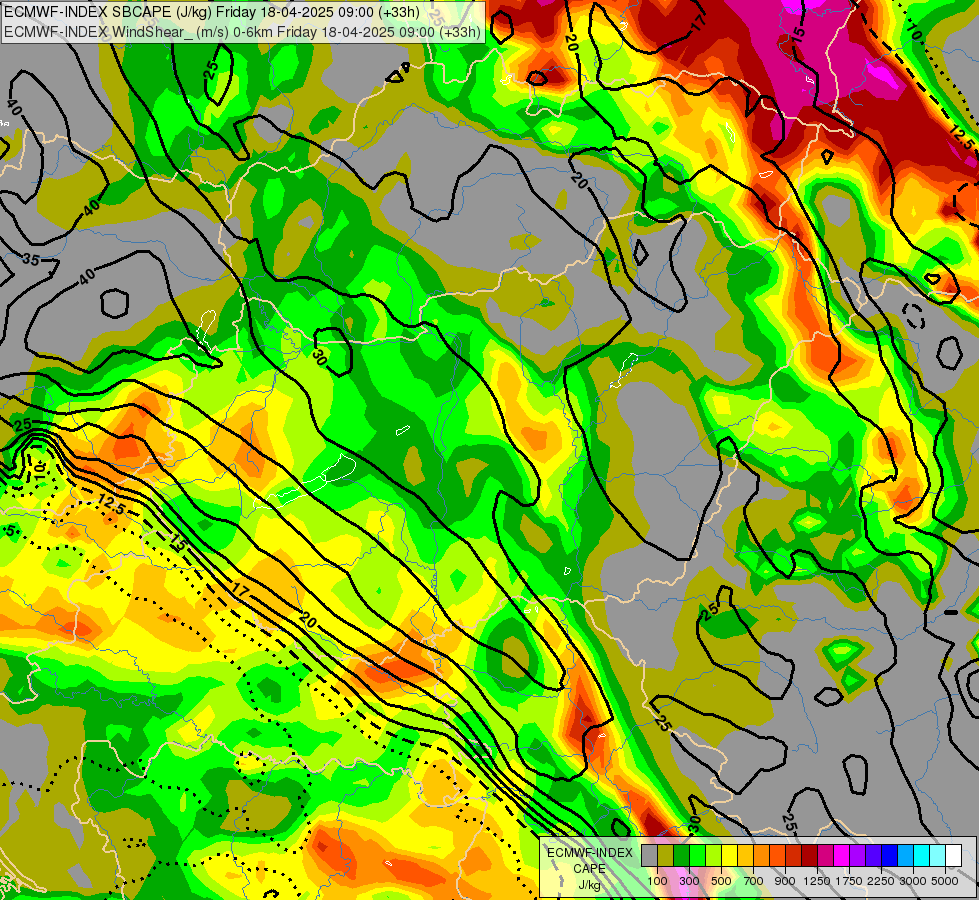This screenshot has height=900, width=979.
Task: Click the 35 contour label on the map
Action: 31,259
